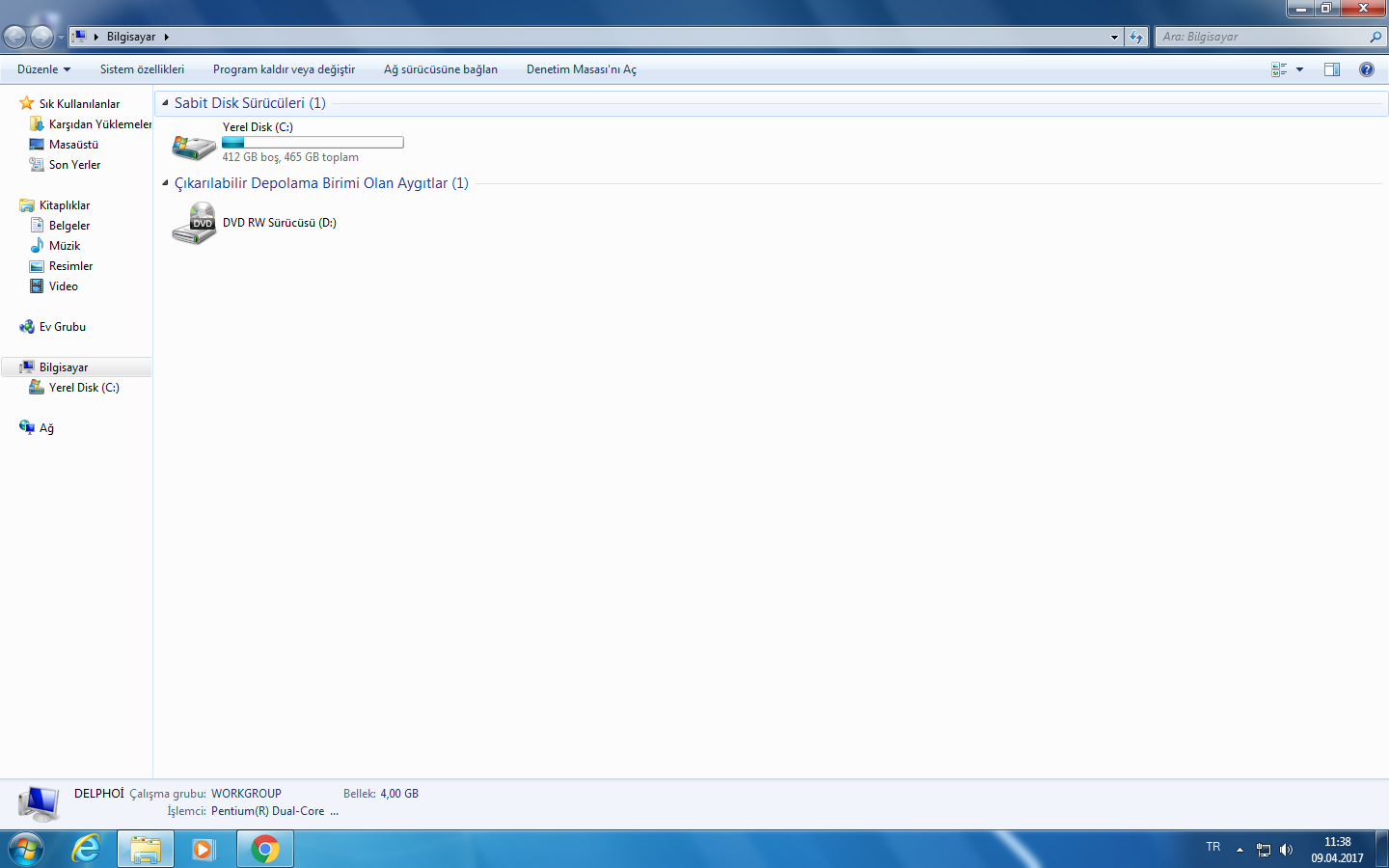Open the Müzik library icon
Image resolution: width=1389 pixels, height=868 pixels.
coord(37,245)
